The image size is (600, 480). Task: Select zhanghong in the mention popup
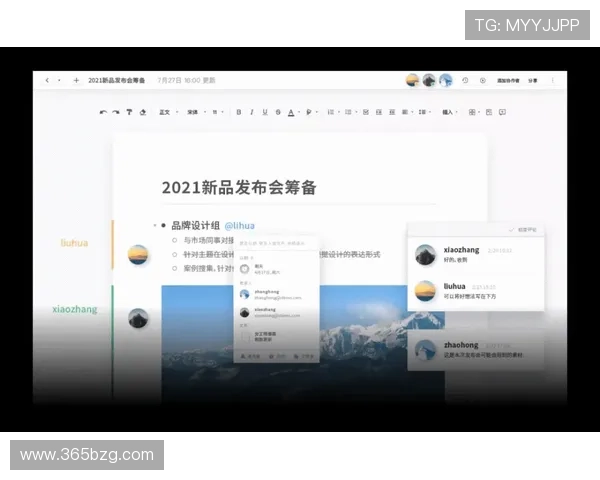pos(276,294)
